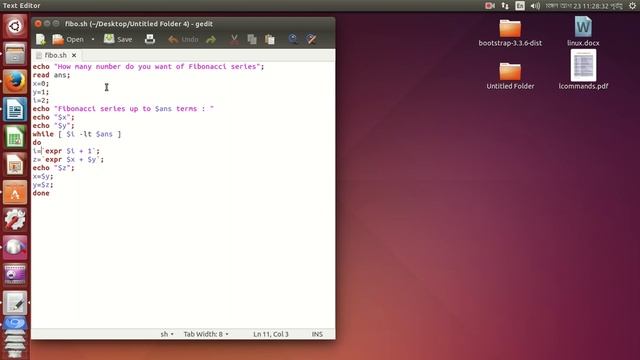
Task: Open the network indicator menu
Action: [505, 6]
